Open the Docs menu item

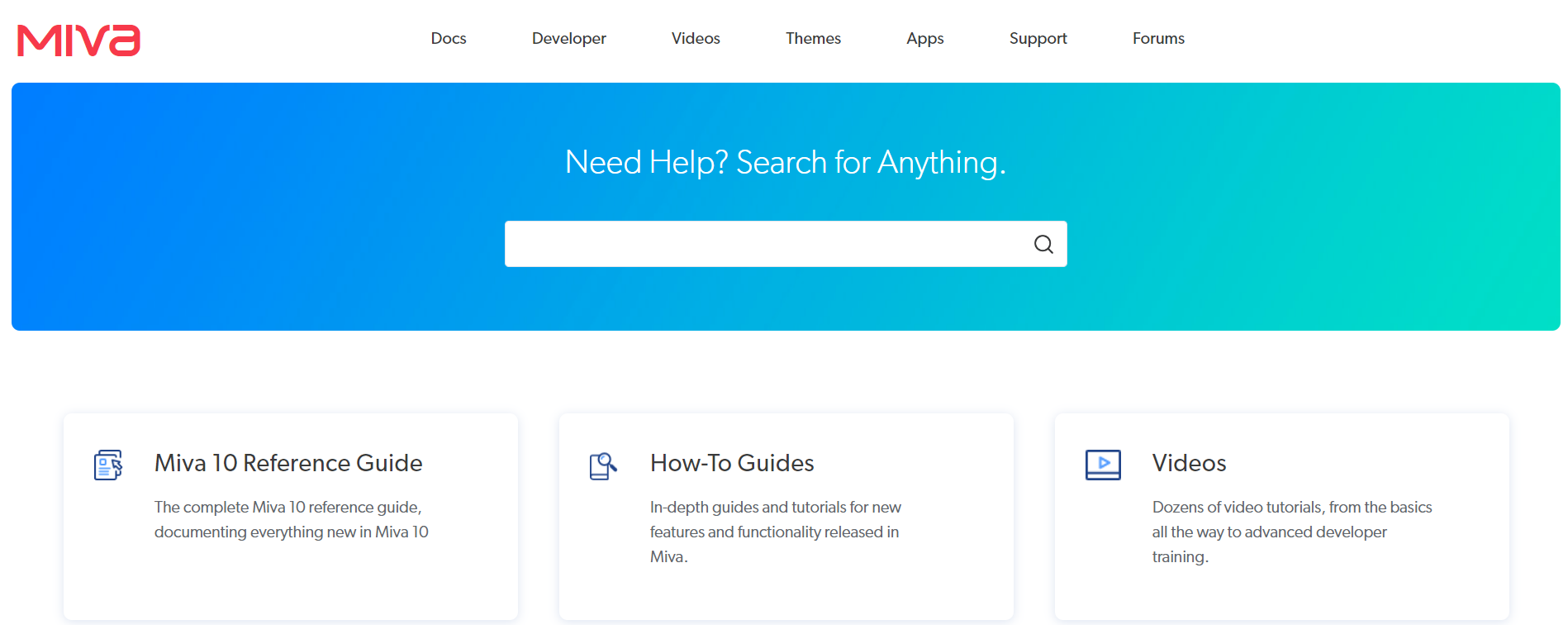point(449,39)
